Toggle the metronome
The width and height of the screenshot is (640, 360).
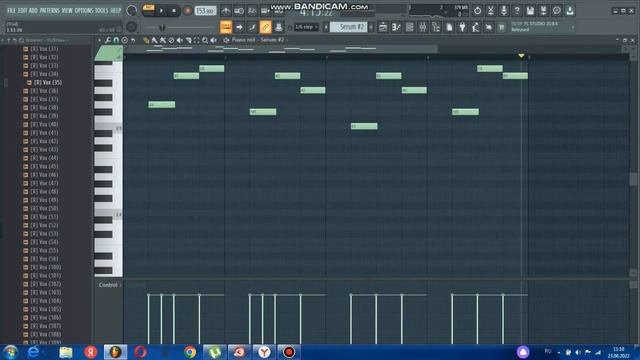(226, 11)
